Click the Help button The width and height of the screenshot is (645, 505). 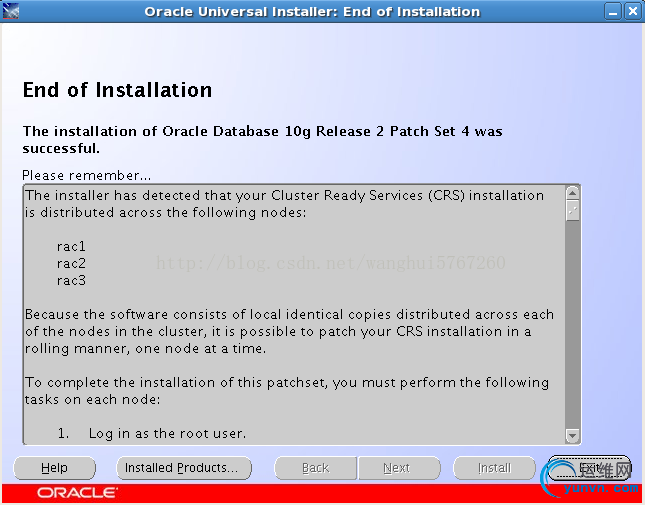pos(54,468)
